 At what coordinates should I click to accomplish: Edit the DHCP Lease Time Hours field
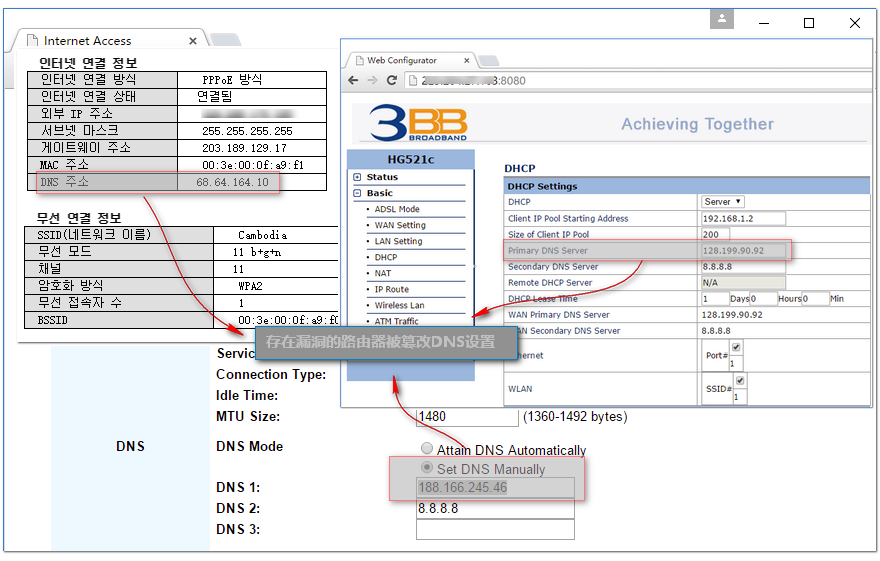click(763, 298)
